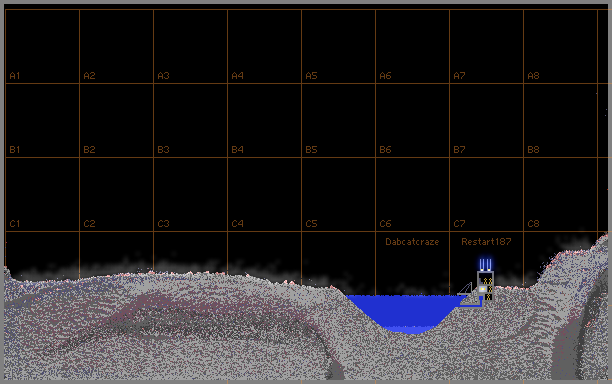This screenshot has height=384, width=612.
Task: Select grid cell labeled B5
Action: (x=338, y=120)
